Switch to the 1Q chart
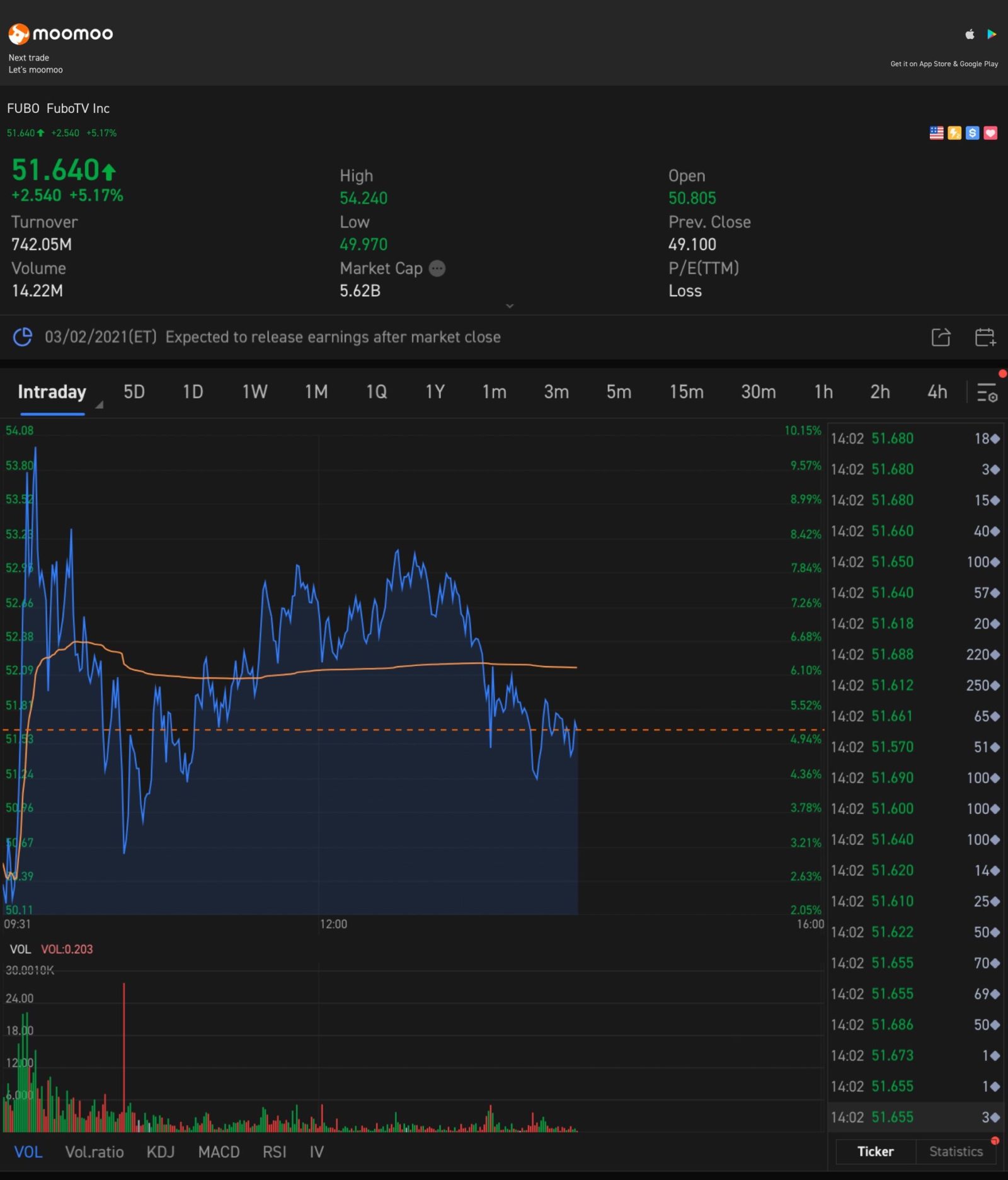Viewport: 1008px width, 1180px height. click(376, 392)
